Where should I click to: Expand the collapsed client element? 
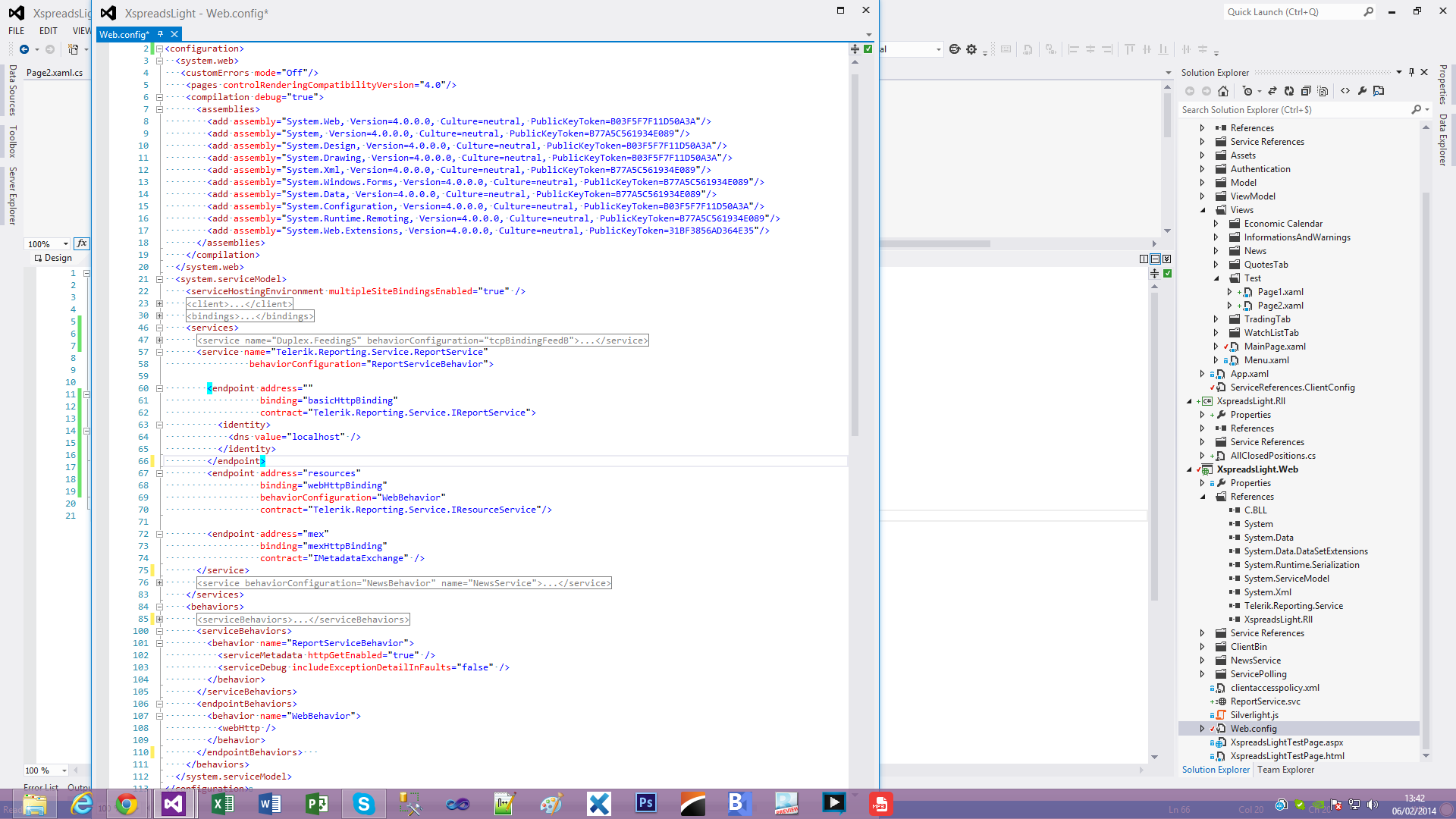point(159,303)
